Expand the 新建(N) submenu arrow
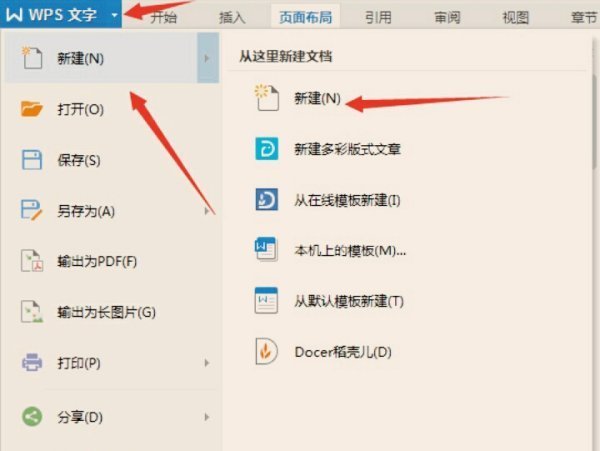600x451 pixels. [x=207, y=59]
